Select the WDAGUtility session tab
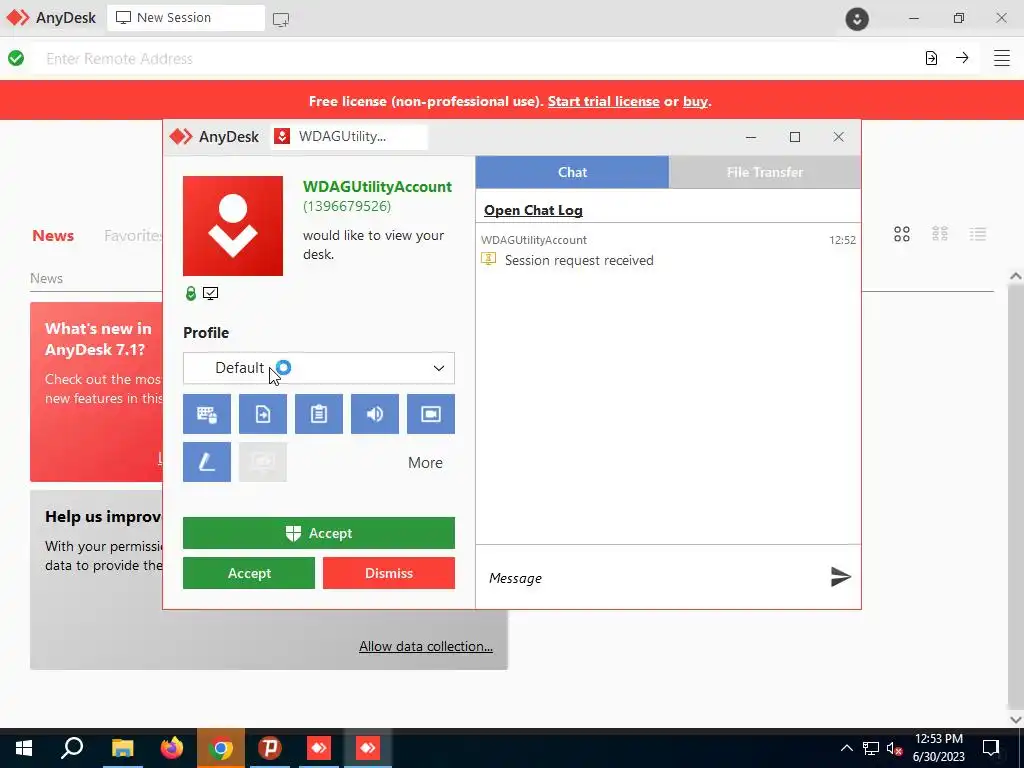The image size is (1024, 768). 349,136
